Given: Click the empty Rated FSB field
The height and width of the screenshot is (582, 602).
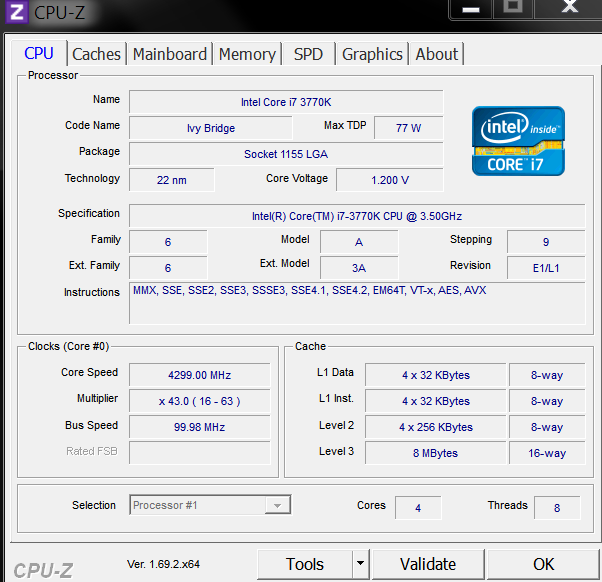Looking at the screenshot, I should click(x=200, y=453).
